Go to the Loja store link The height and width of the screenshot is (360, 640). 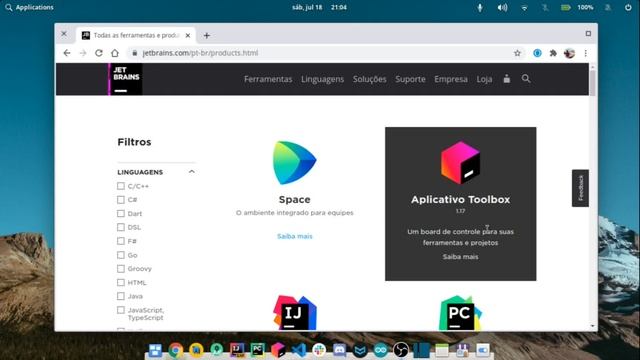click(484, 79)
